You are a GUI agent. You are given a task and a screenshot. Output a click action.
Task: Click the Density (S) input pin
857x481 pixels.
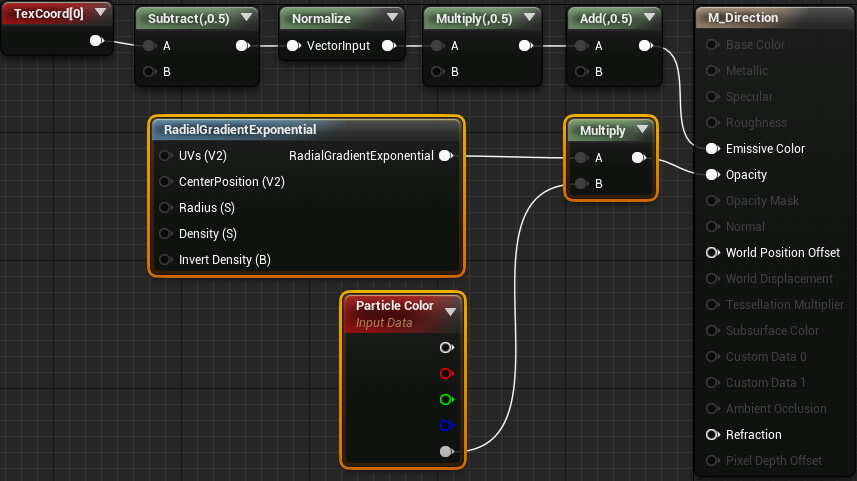point(165,233)
